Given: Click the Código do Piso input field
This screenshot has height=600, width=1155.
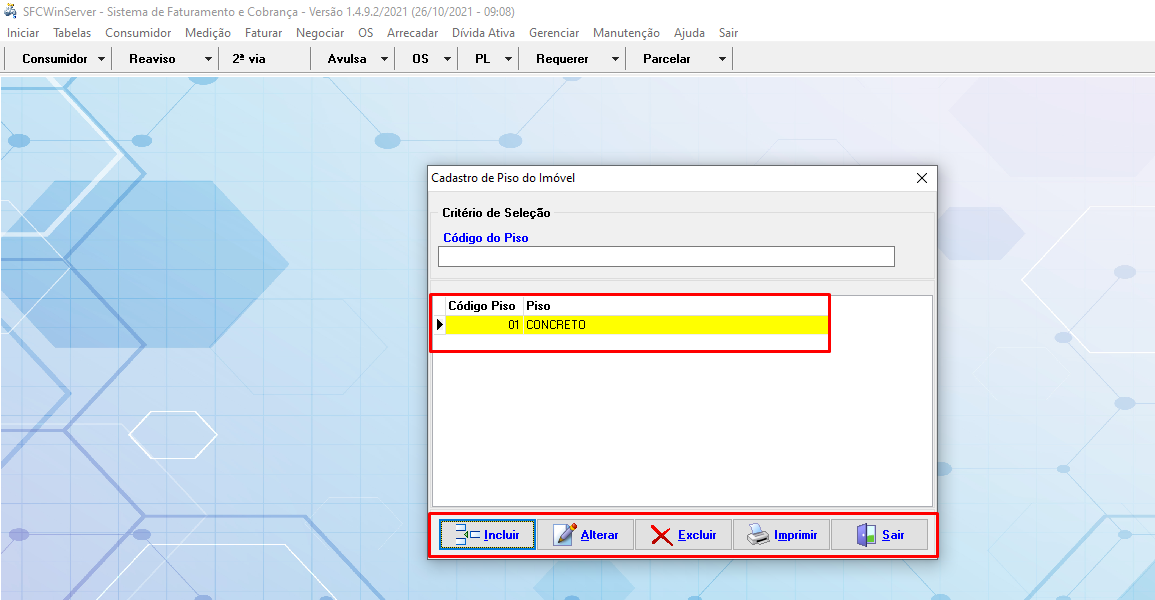Looking at the screenshot, I should (x=666, y=257).
